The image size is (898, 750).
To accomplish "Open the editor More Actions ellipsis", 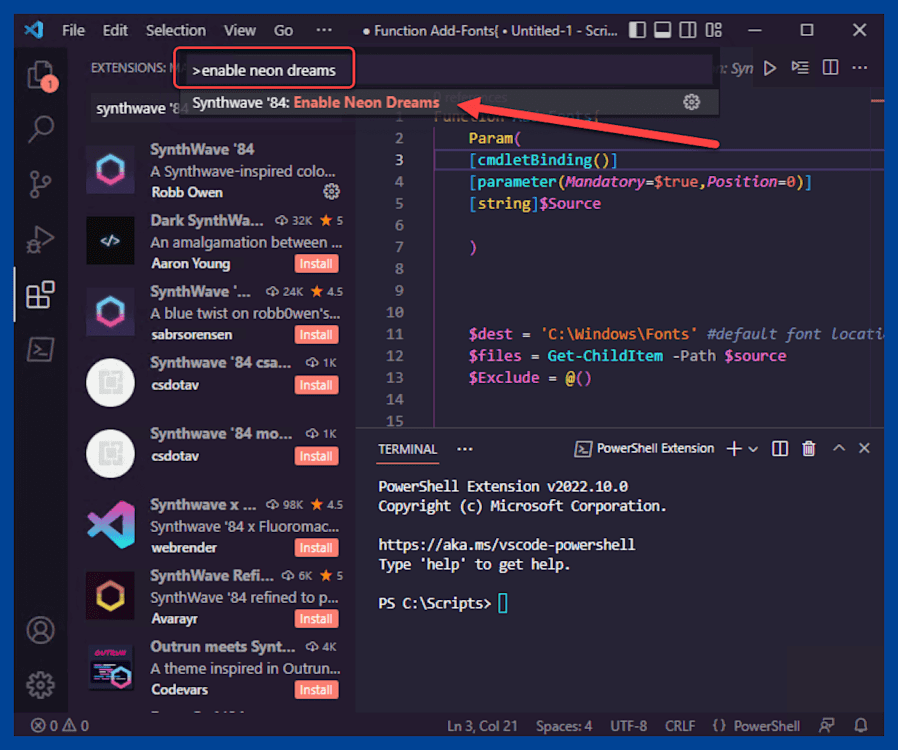I will pos(860,68).
